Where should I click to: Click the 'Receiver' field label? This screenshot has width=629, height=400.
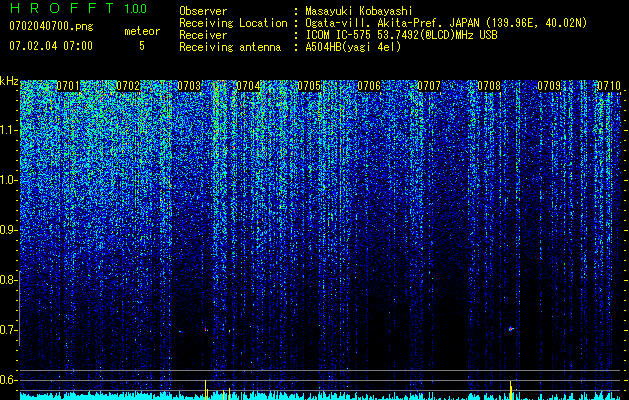tap(203, 35)
